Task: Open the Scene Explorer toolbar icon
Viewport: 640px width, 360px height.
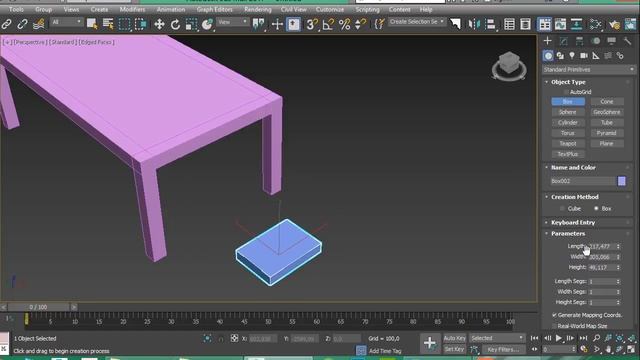Action: coord(509,24)
